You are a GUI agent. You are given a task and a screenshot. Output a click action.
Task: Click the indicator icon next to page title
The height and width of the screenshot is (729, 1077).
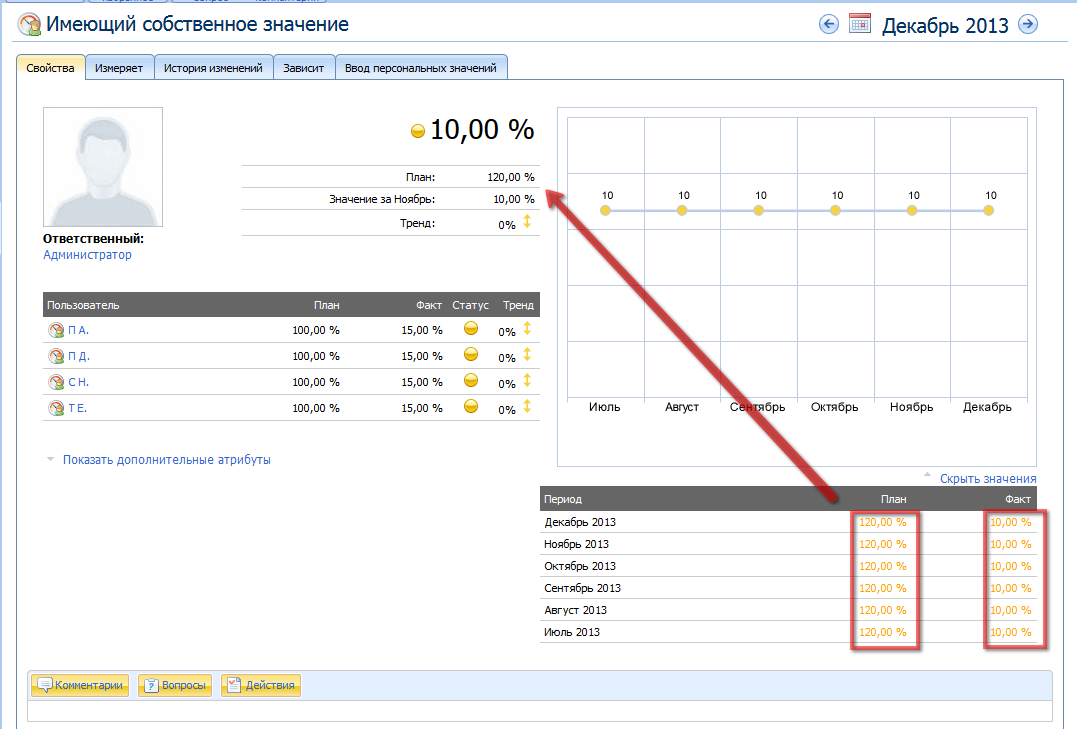30,25
